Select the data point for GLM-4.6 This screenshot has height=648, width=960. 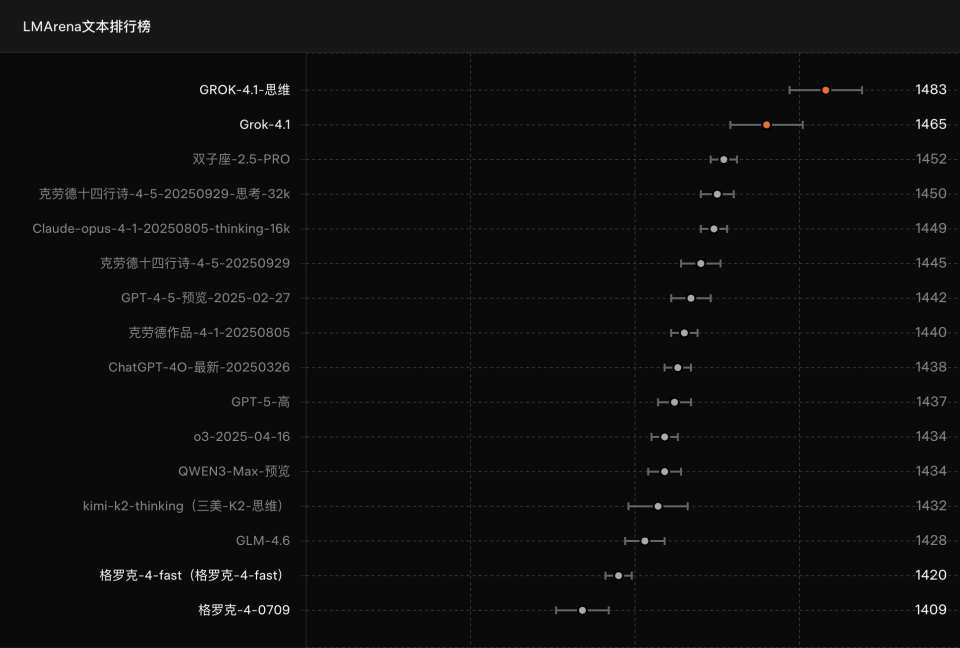click(x=645, y=540)
